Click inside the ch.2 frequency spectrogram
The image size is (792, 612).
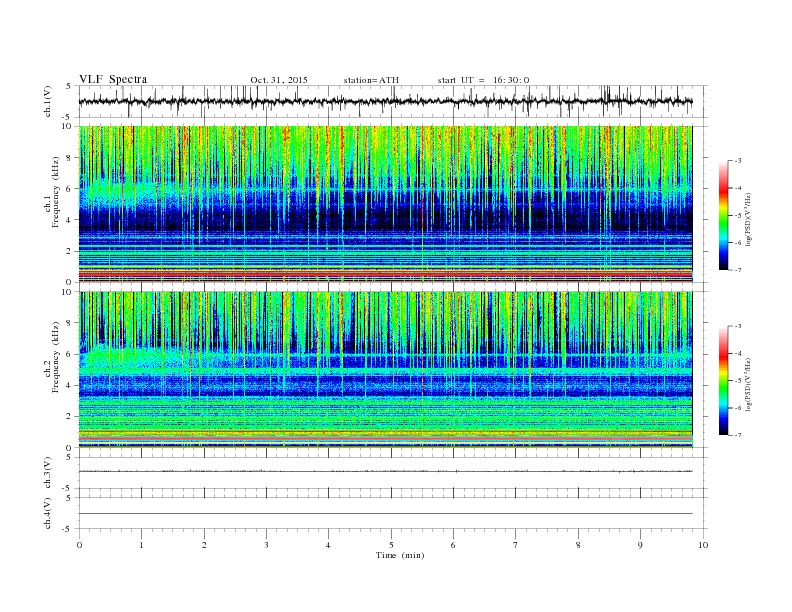[385, 370]
